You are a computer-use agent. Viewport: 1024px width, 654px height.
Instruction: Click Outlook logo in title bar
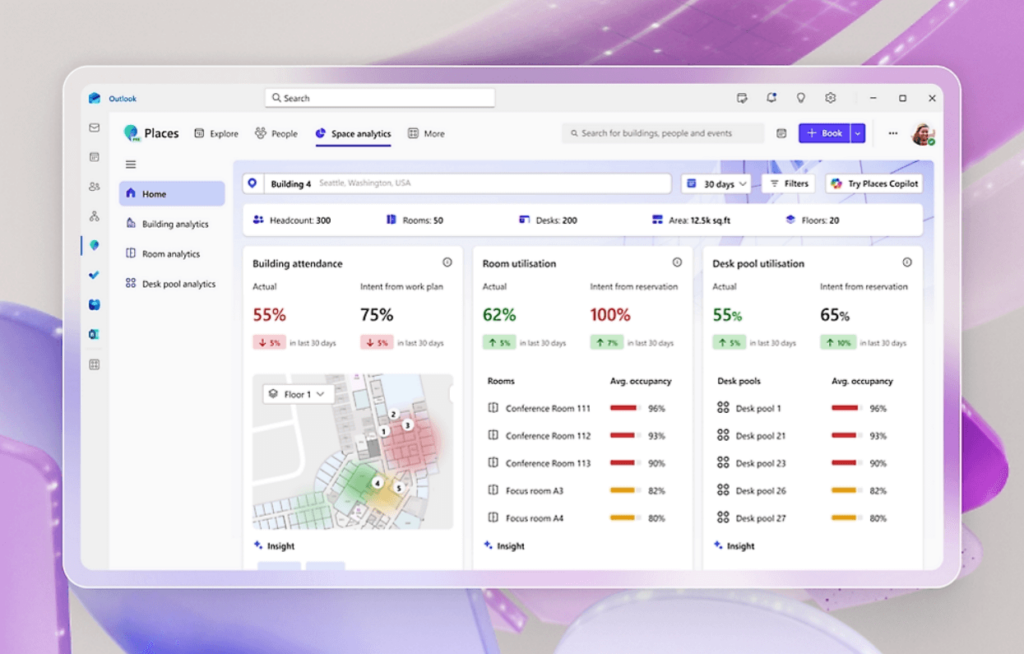[95, 98]
